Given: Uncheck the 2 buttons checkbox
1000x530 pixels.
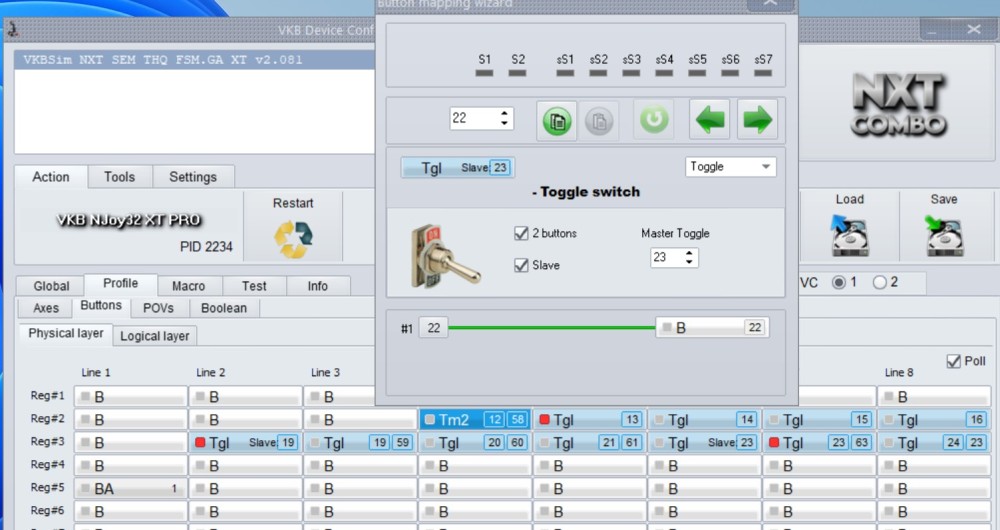Looking at the screenshot, I should 521,233.
